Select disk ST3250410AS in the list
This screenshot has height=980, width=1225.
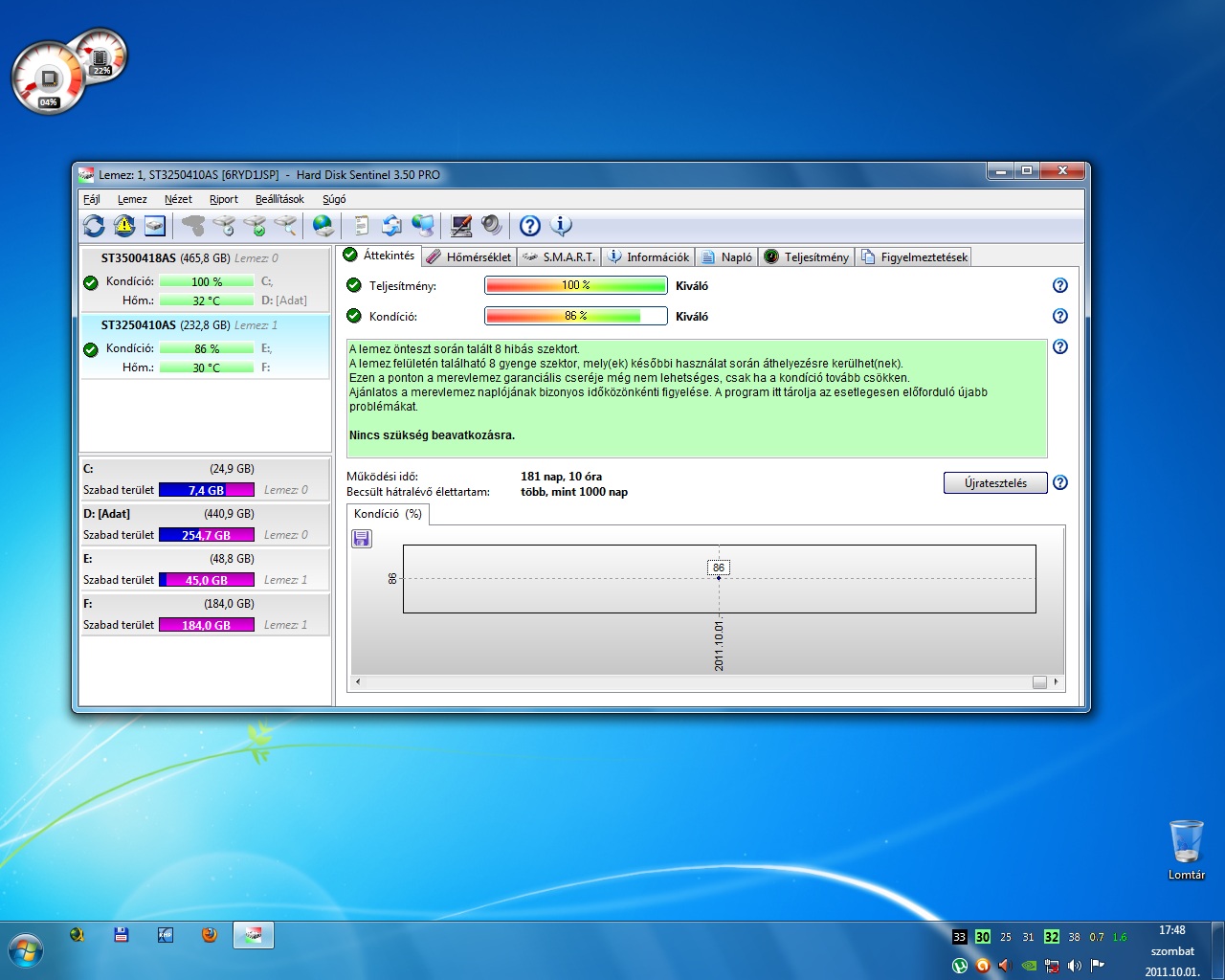[205, 346]
